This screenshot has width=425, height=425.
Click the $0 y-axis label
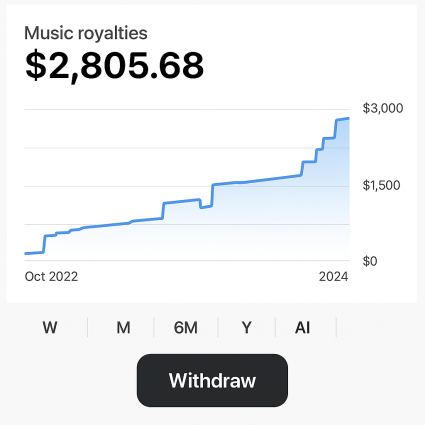(x=370, y=261)
